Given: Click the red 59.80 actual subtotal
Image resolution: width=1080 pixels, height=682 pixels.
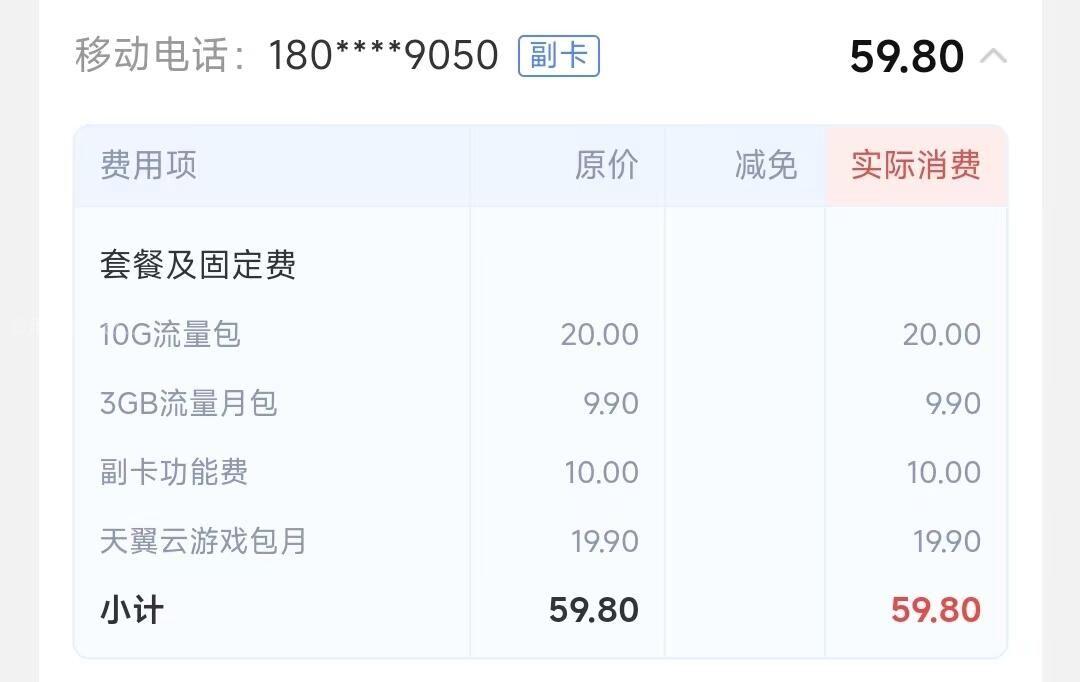Looking at the screenshot, I should tap(935, 610).
